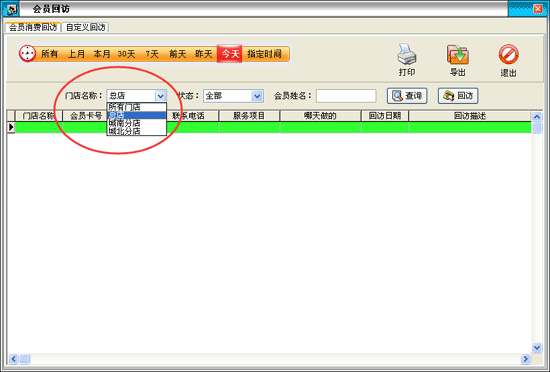Click the Query (查询) magnifier button
Image resolution: width=550 pixels, height=372 pixels.
(x=407, y=96)
